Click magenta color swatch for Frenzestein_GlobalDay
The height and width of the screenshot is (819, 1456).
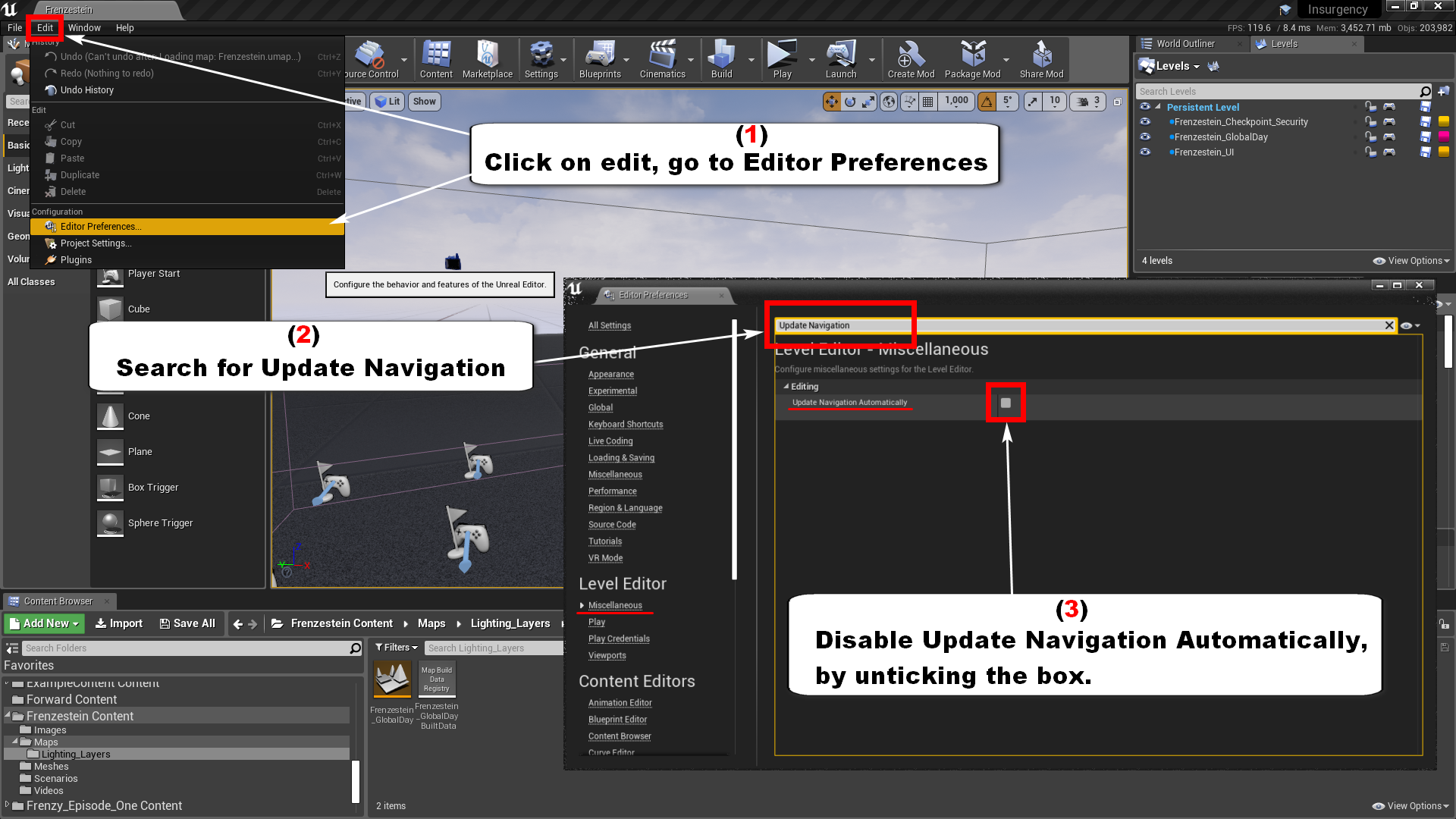[1443, 137]
